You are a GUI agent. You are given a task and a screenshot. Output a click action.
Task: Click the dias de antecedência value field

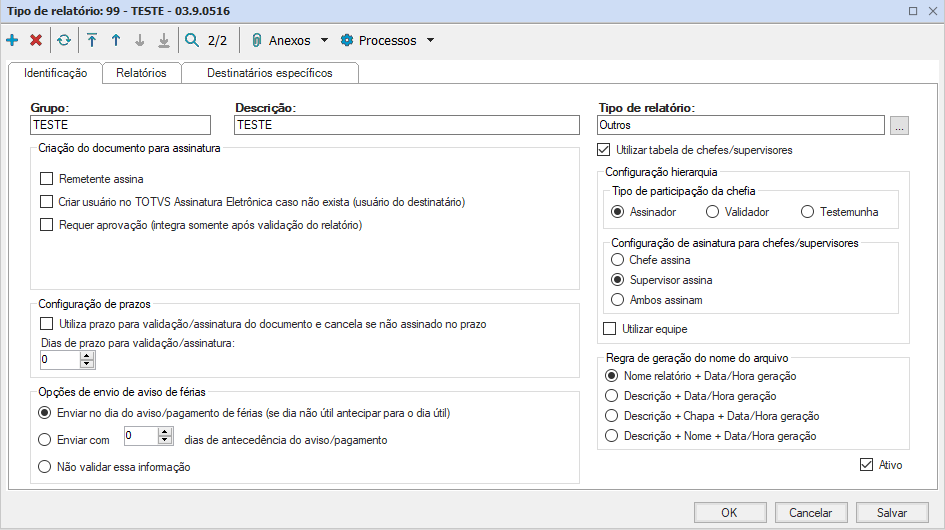coord(141,436)
